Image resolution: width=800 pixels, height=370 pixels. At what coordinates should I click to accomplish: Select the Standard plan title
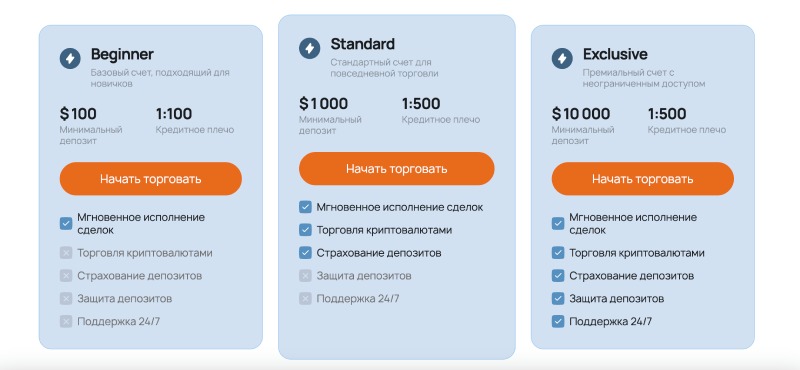tap(363, 44)
